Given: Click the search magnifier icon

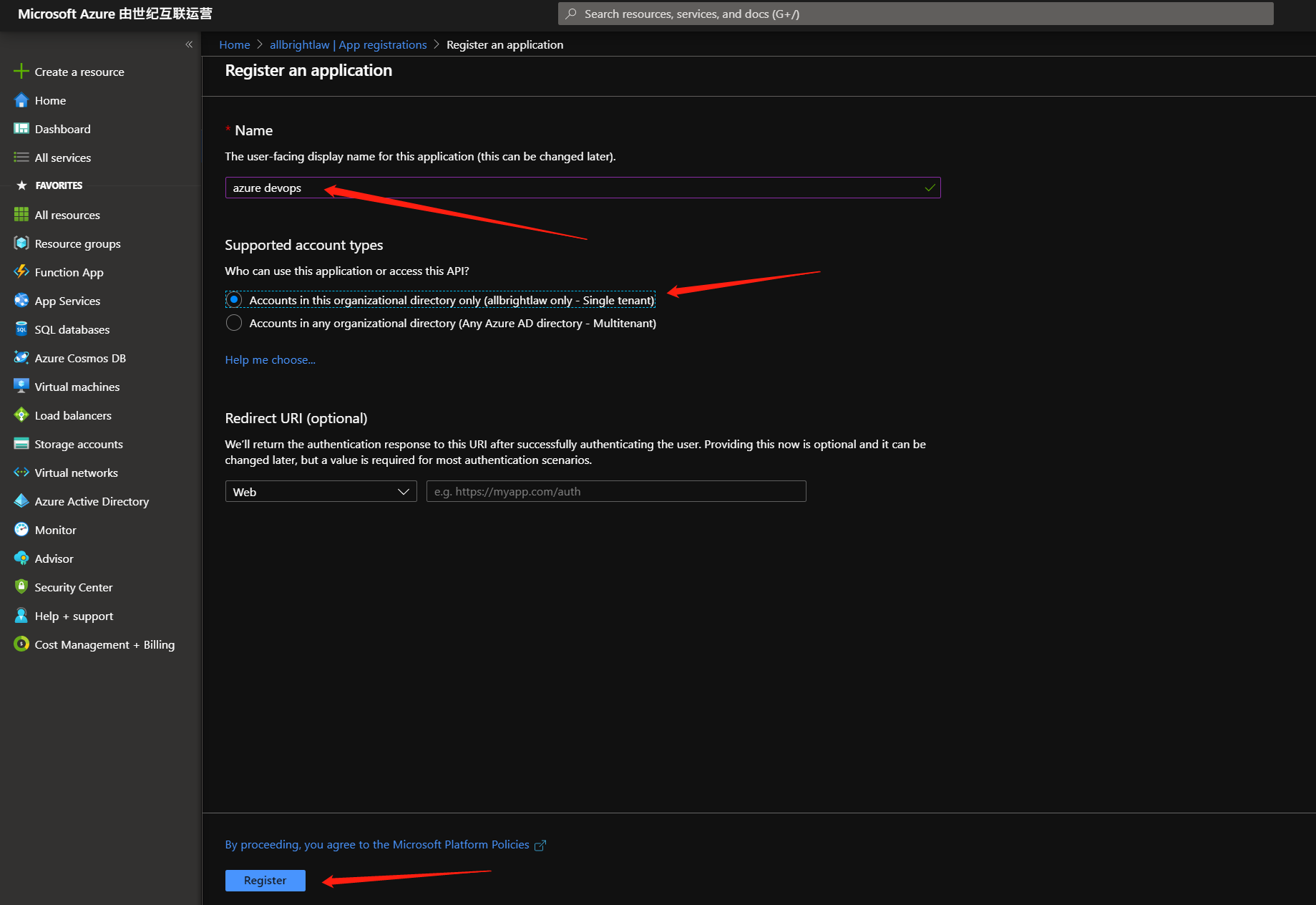Looking at the screenshot, I should coord(571,14).
